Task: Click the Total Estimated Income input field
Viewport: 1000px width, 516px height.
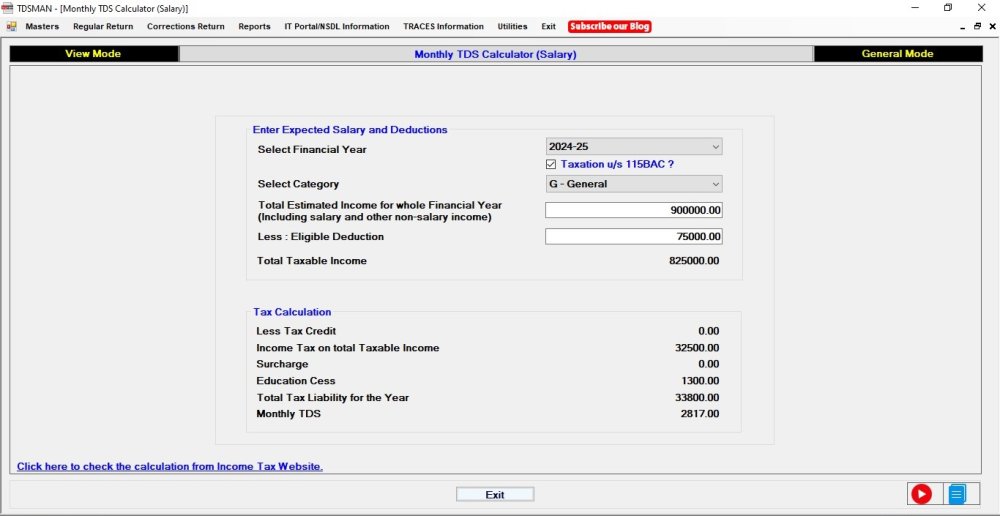Action: click(634, 210)
